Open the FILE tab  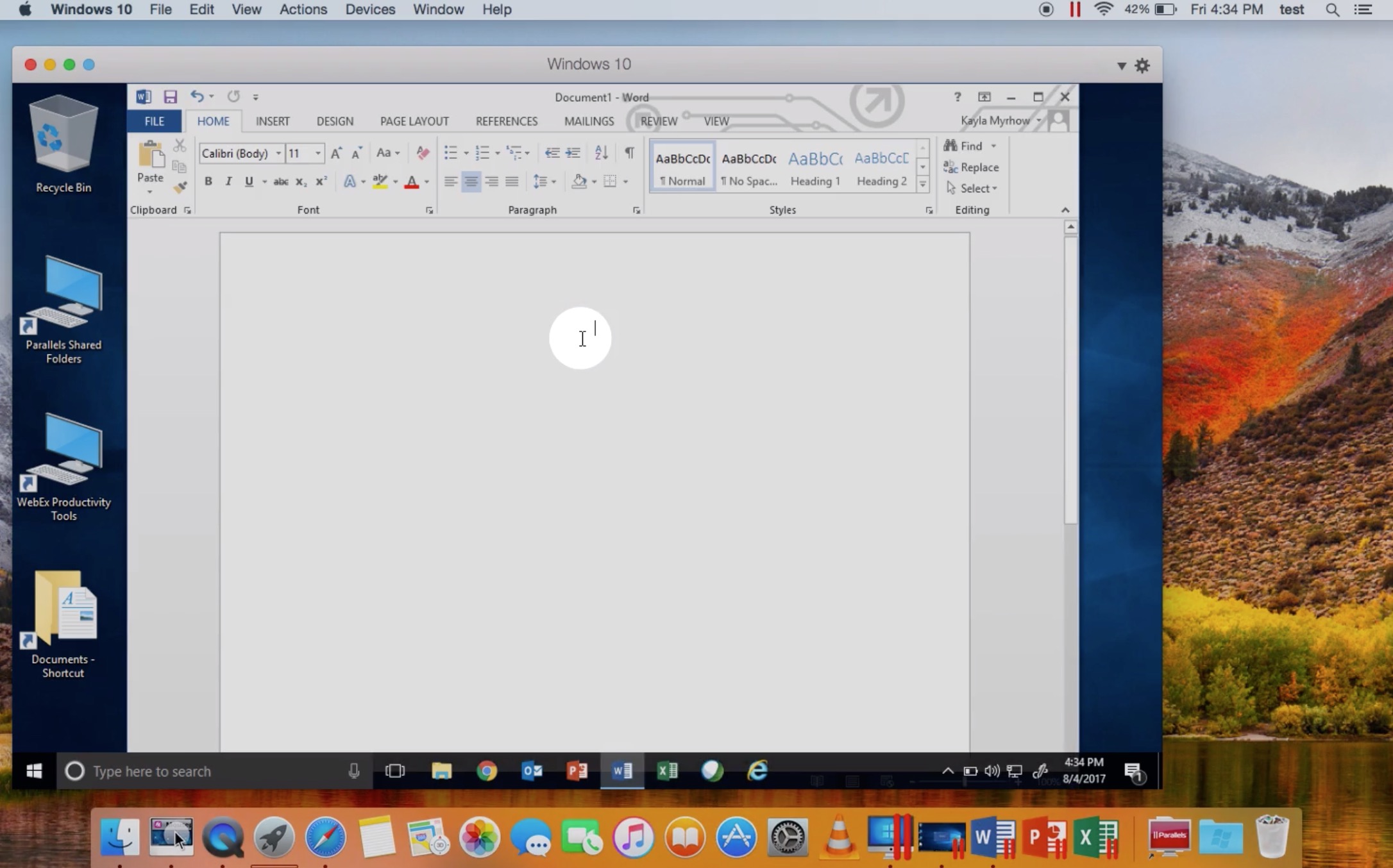(x=154, y=121)
